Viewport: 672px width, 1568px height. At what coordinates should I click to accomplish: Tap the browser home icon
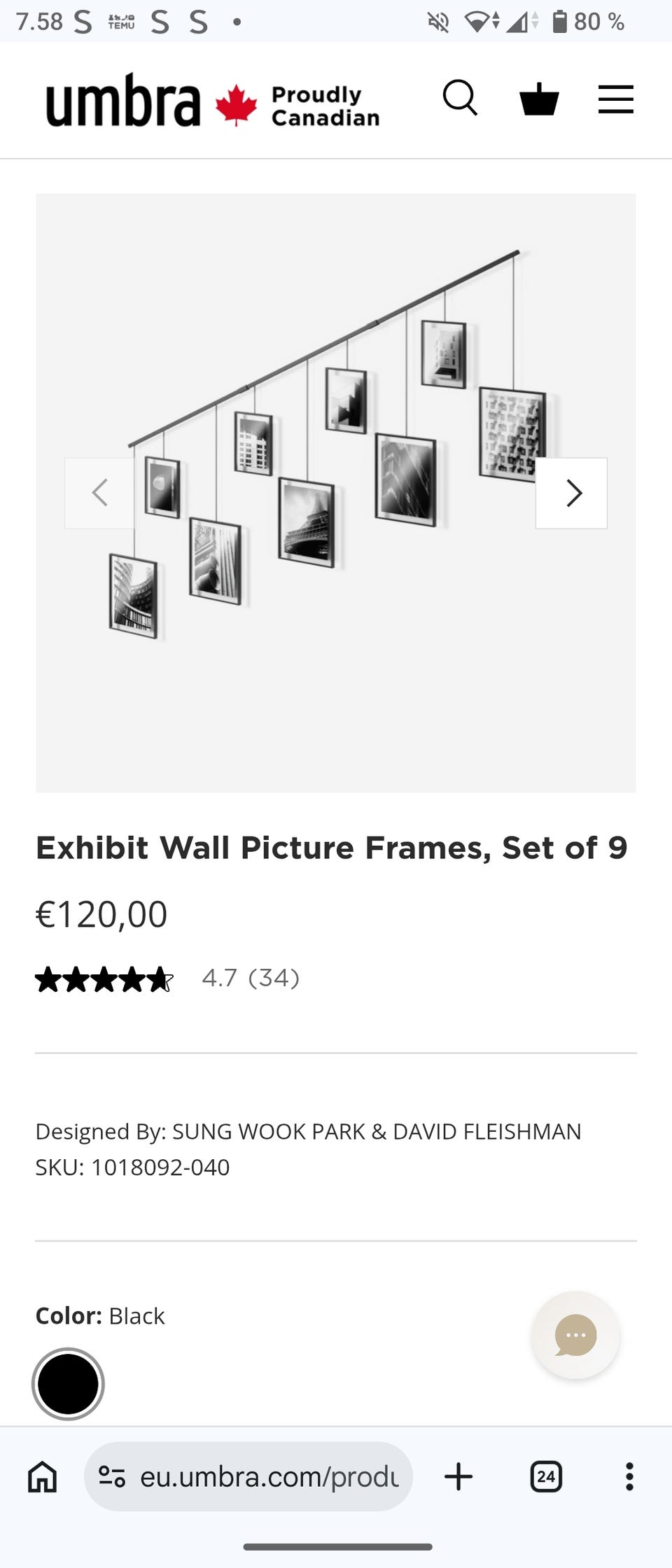(42, 1477)
